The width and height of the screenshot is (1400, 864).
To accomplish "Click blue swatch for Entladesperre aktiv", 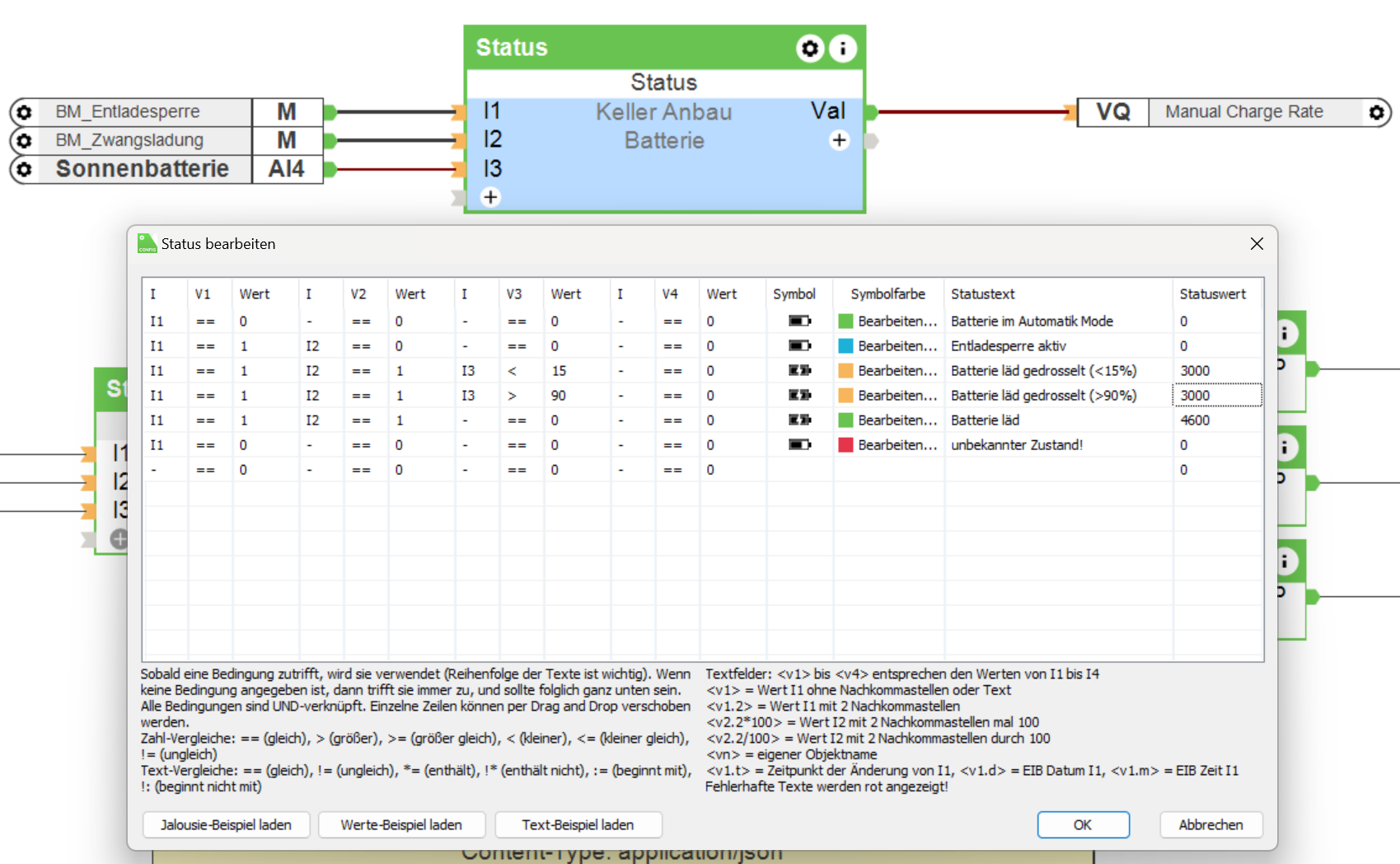I will [x=845, y=346].
